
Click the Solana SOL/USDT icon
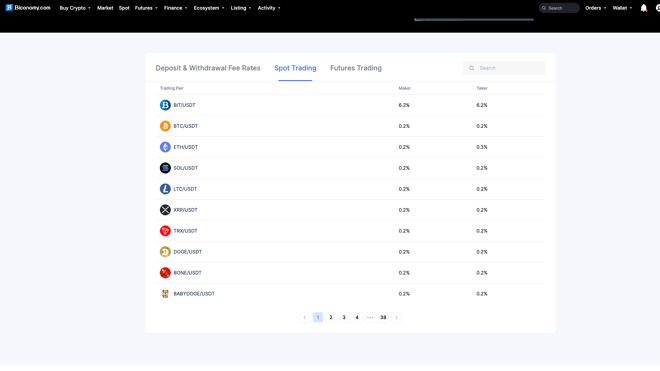[x=165, y=168]
